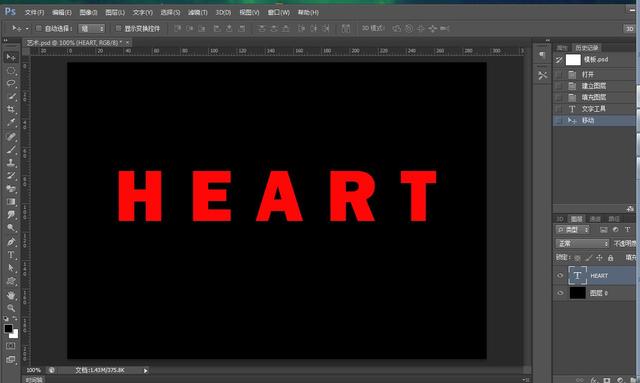Open status bar document info arrow

click(x=145, y=371)
